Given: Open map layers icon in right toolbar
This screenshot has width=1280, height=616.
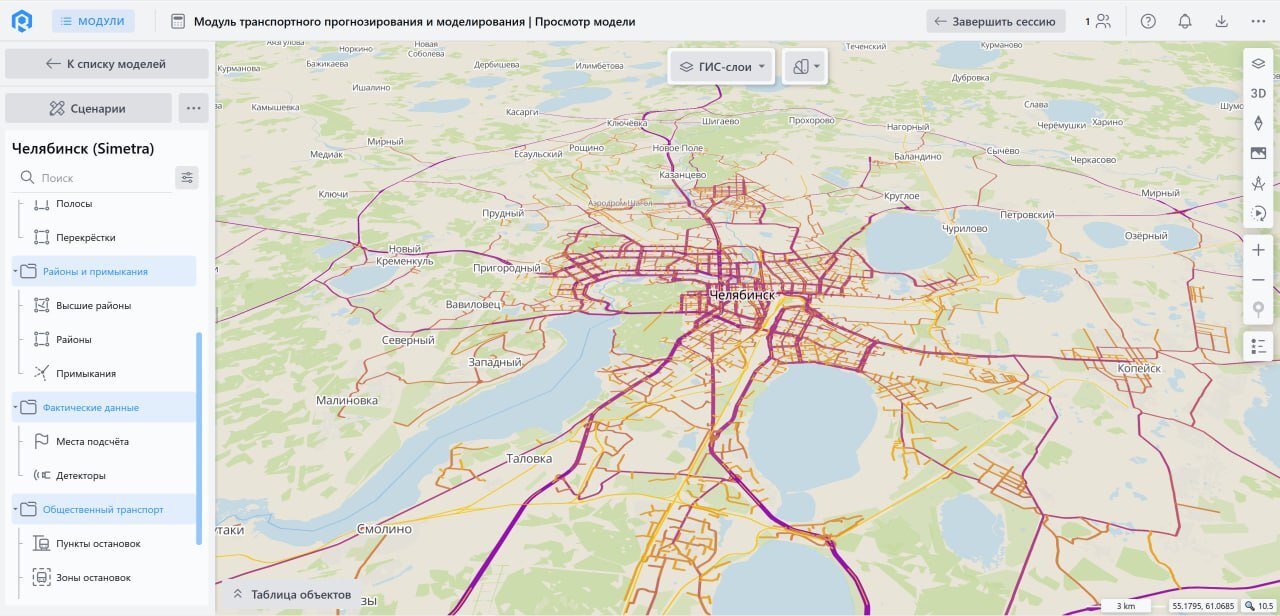Looking at the screenshot, I should [x=1258, y=63].
